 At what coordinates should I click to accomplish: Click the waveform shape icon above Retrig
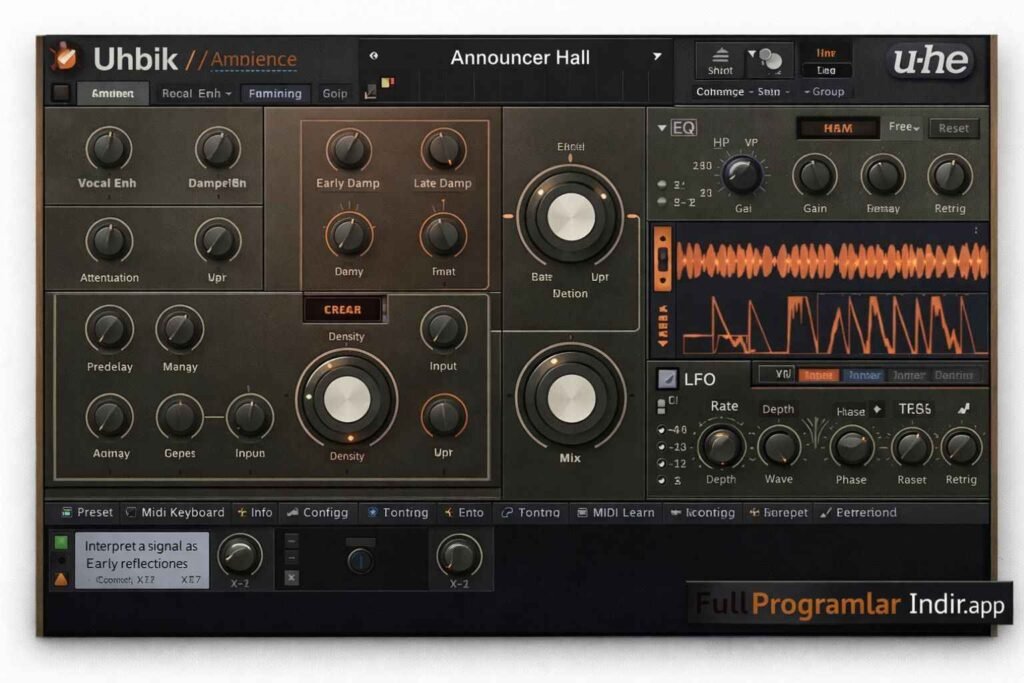[963, 409]
